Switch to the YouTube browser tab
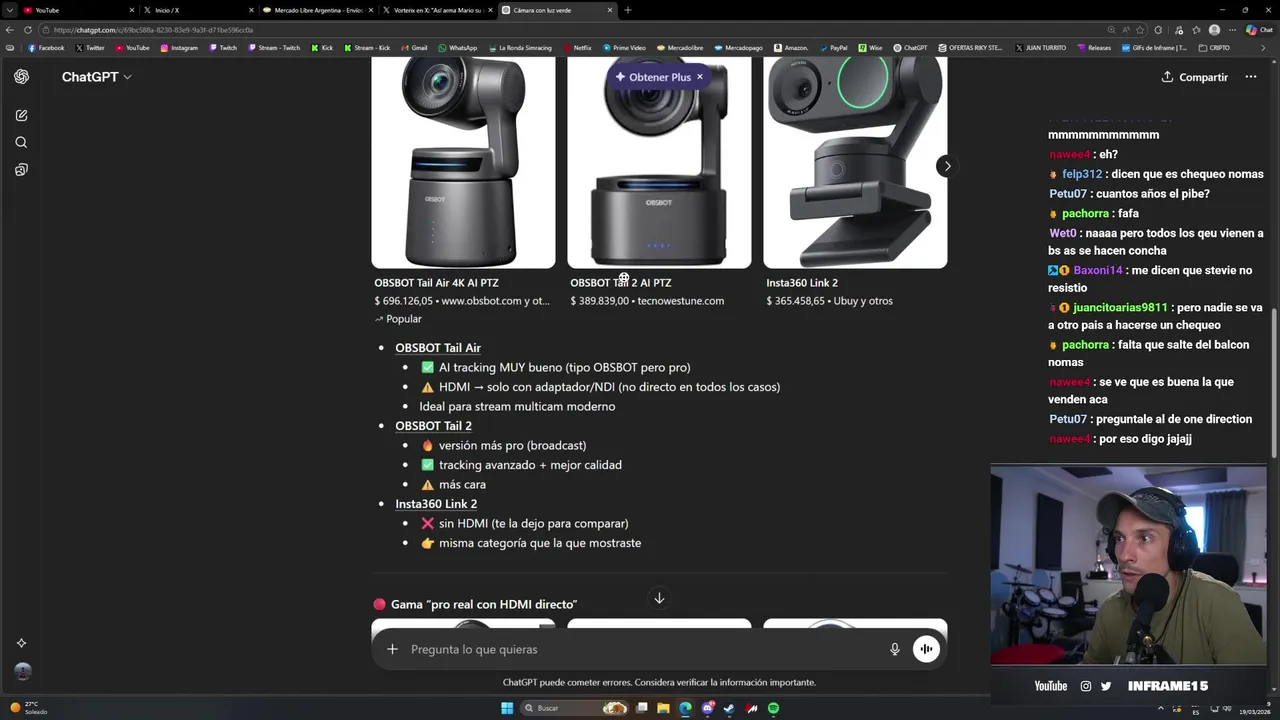This screenshot has height=720, width=1280. tap(78, 10)
